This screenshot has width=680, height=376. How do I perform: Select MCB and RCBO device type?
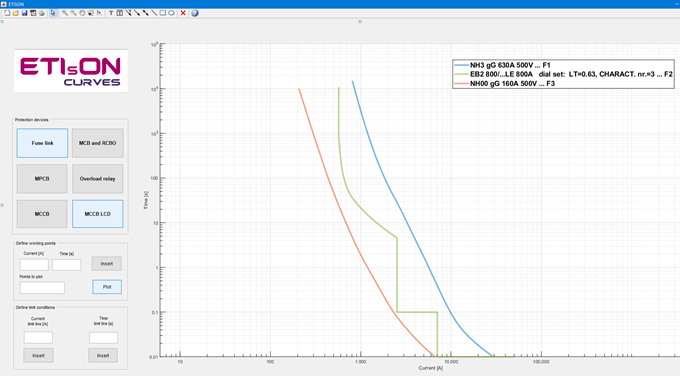(98, 143)
